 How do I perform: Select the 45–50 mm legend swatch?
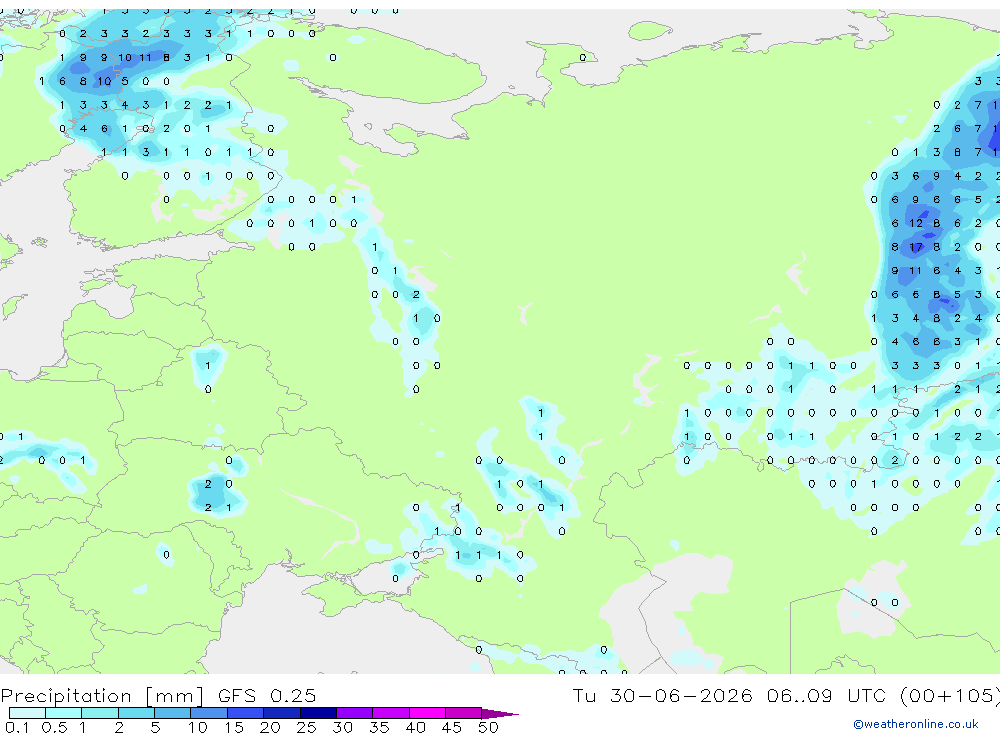pyautogui.click(x=464, y=713)
